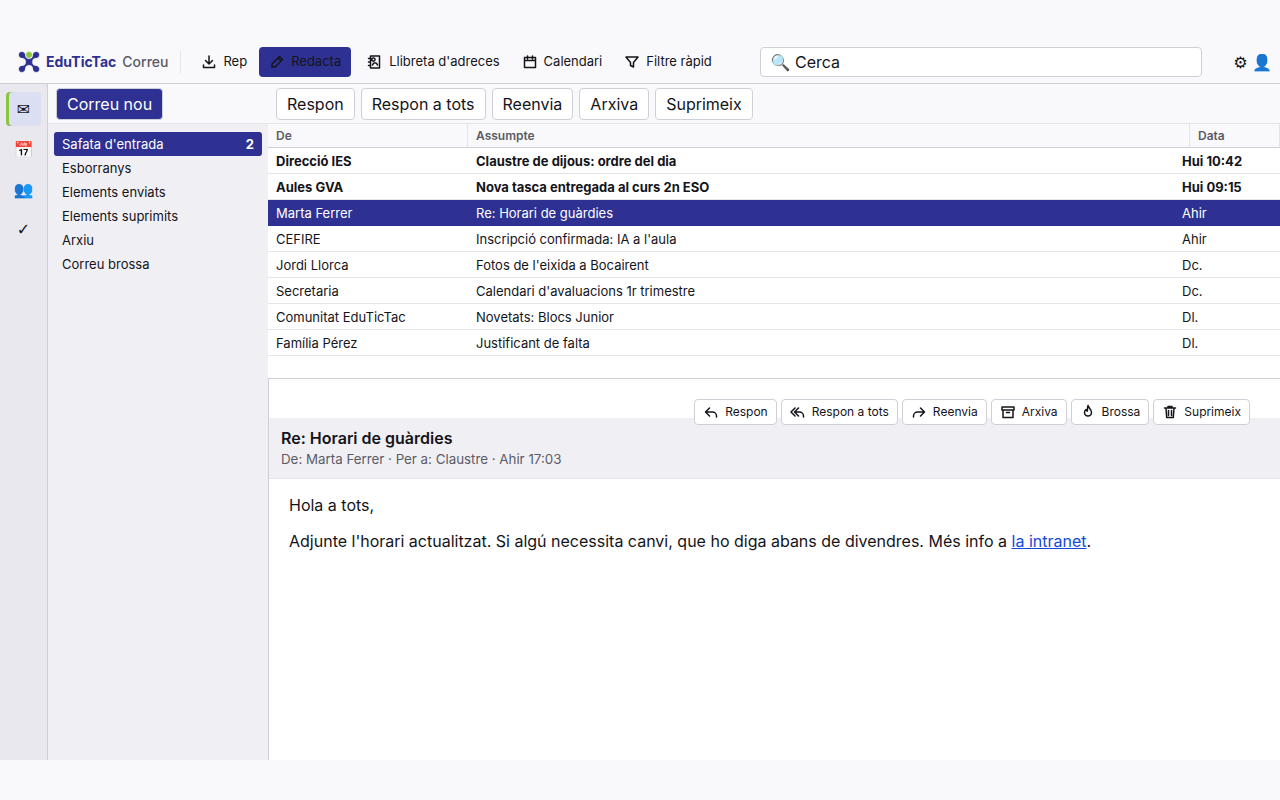
Task: Archive message with Arxiva in preview header
Action: tap(1029, 412)
